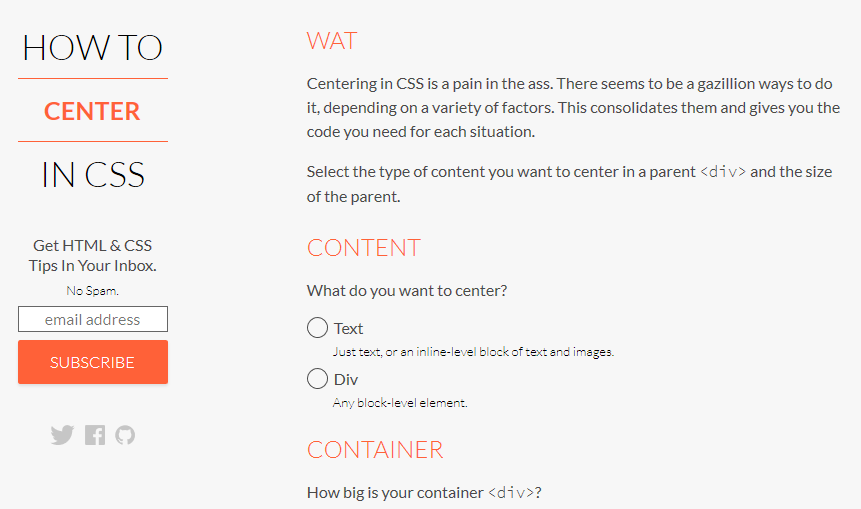Click "What do you want to center?" question
Image resolution: width=861 pixels, height=509 pixels.
[407, 290]
